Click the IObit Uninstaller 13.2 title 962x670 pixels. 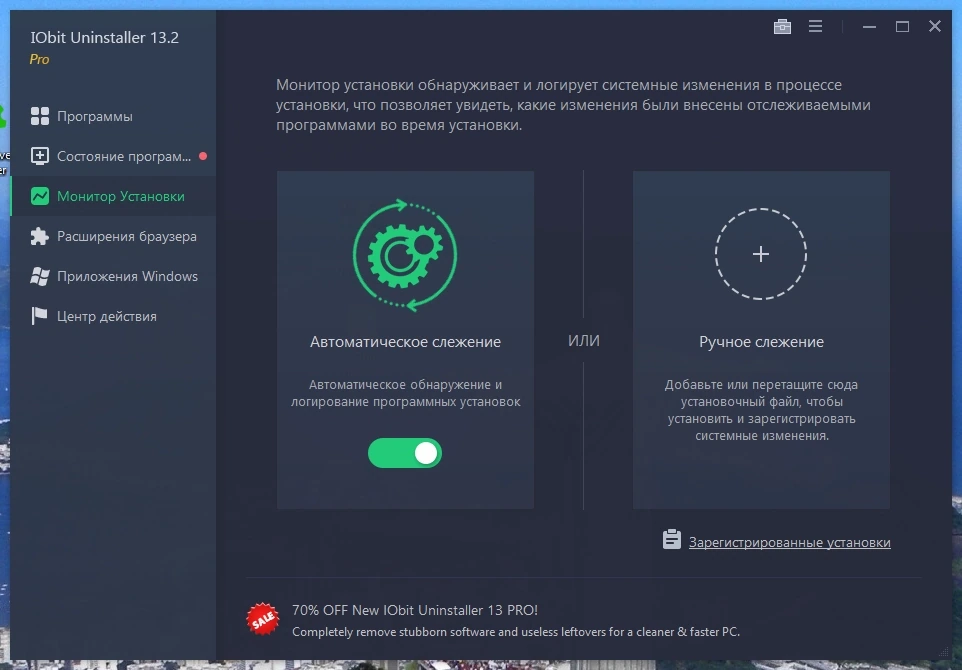coord(104,37)
